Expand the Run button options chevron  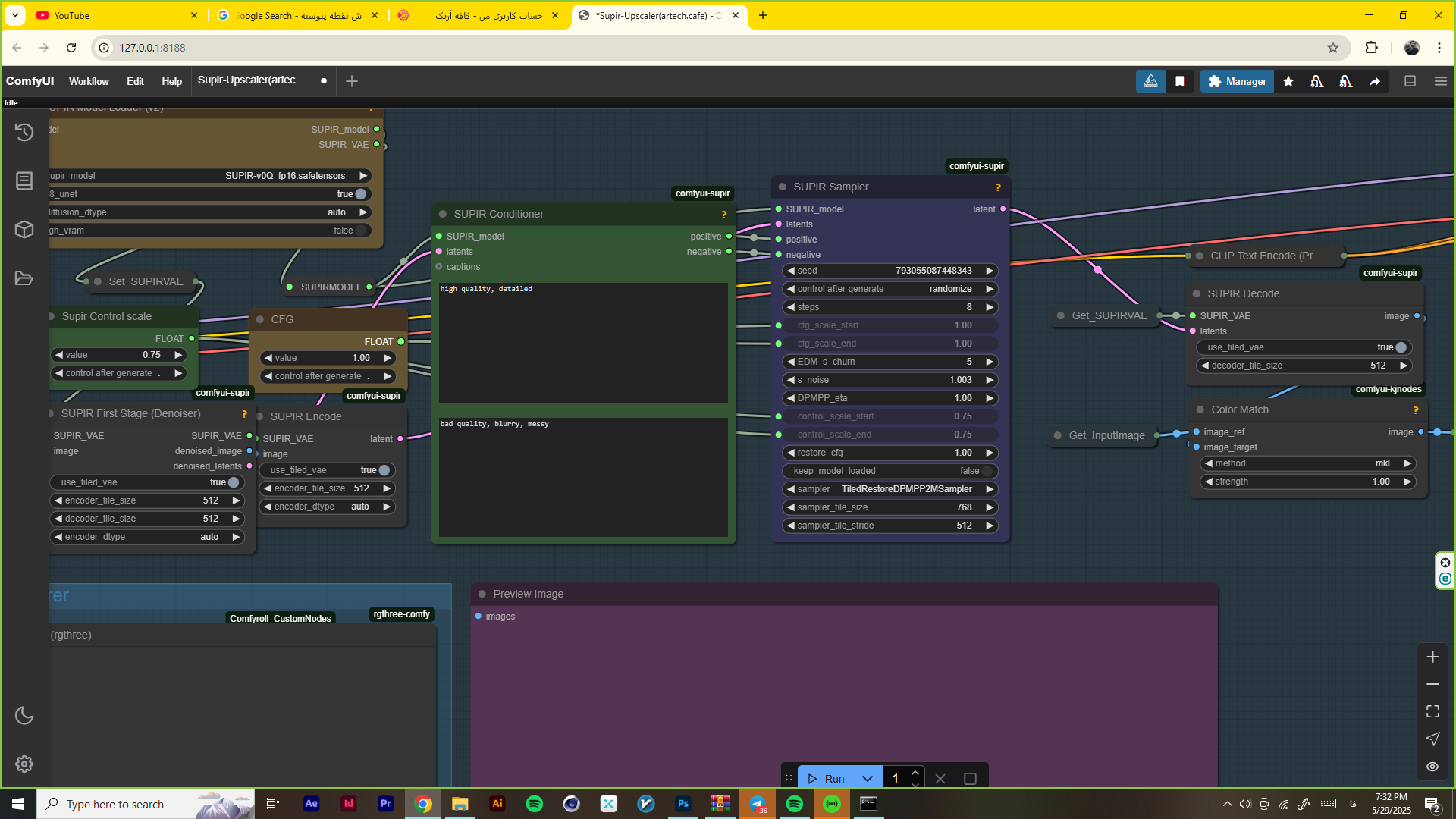click(868, 779)
